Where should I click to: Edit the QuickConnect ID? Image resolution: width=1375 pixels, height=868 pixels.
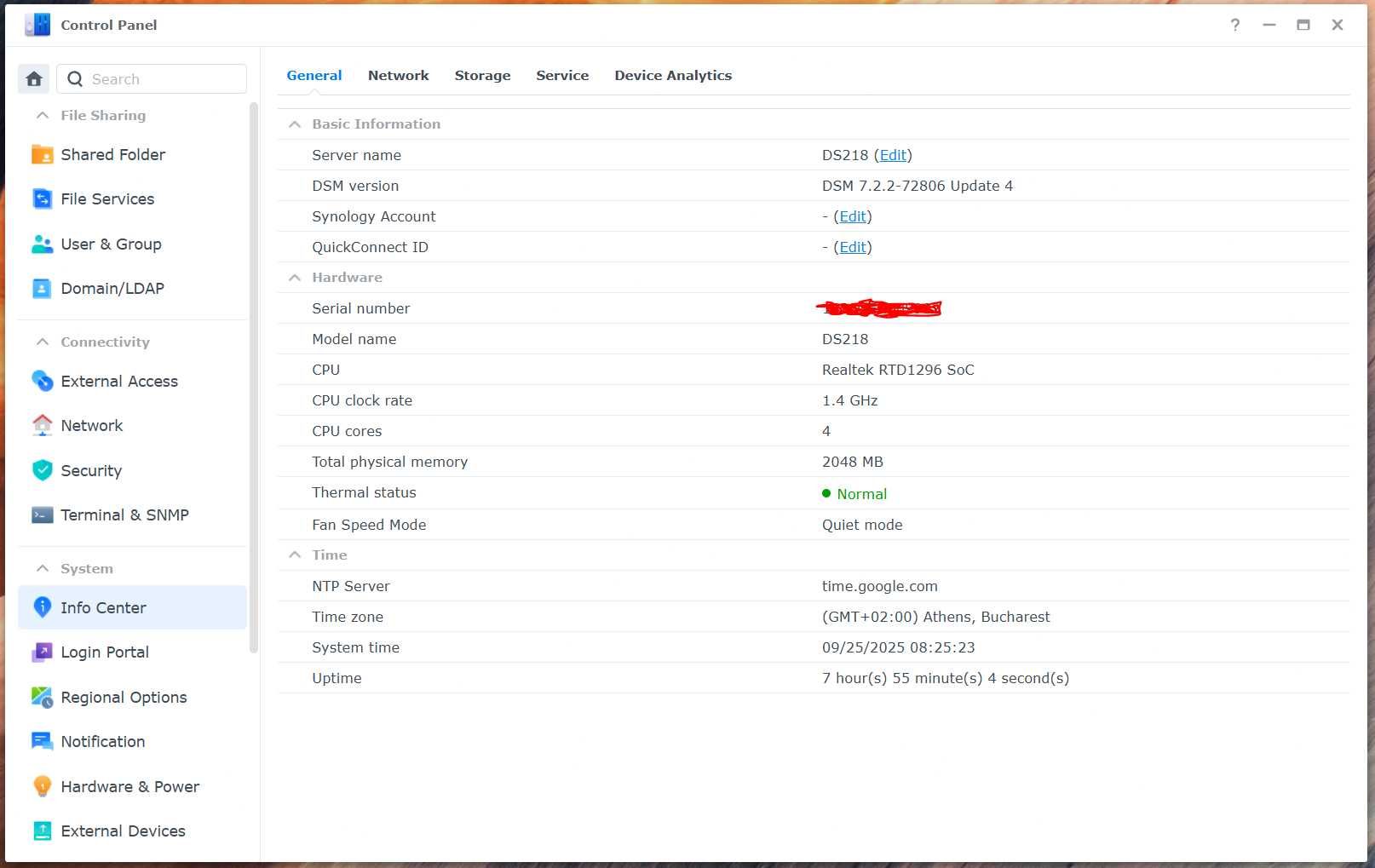point(853,247)
